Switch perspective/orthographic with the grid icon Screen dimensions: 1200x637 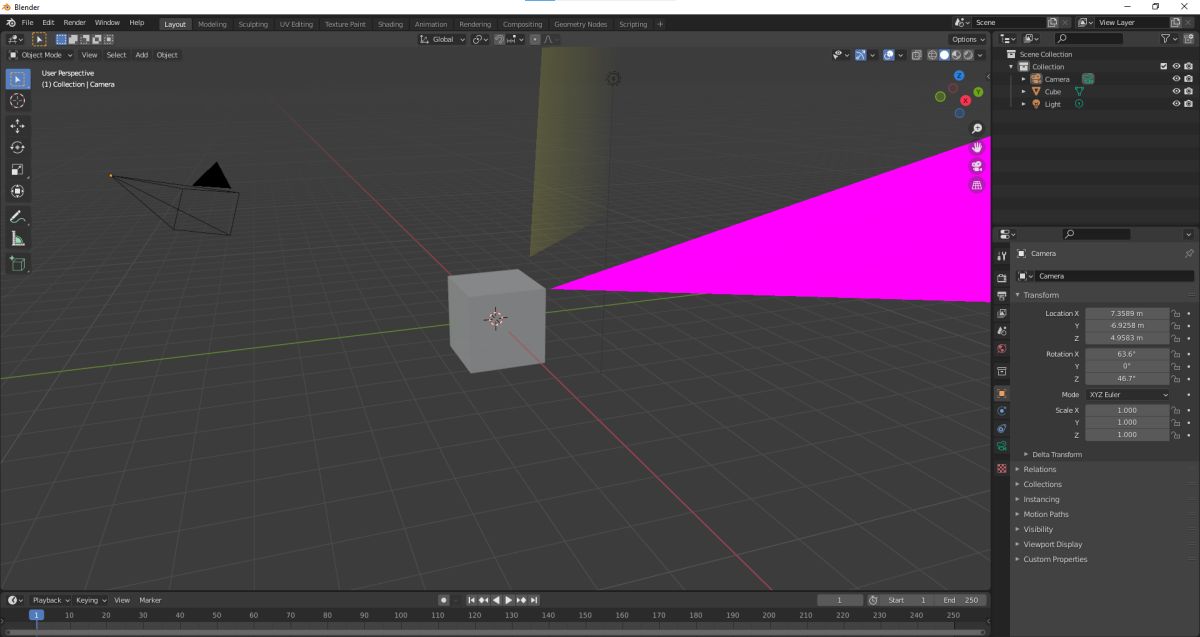click(x=977, y=185)
